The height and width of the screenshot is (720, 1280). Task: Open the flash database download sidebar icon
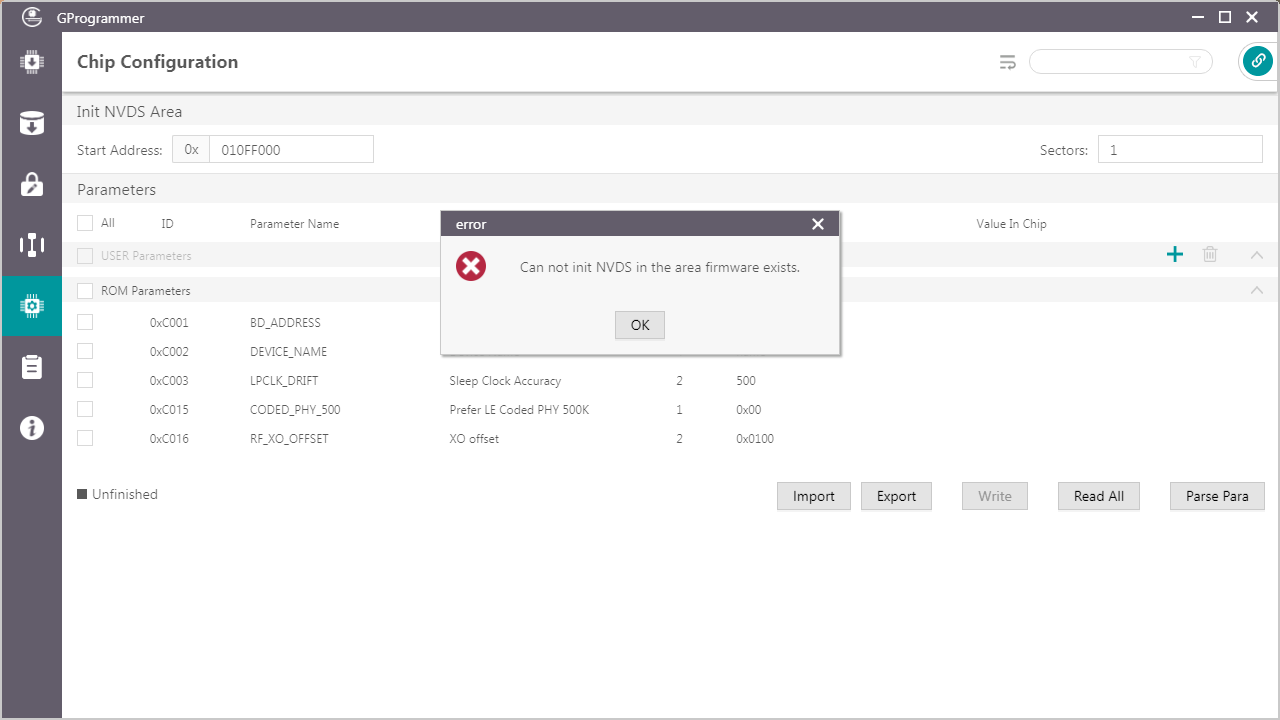[x=31, y=123]
